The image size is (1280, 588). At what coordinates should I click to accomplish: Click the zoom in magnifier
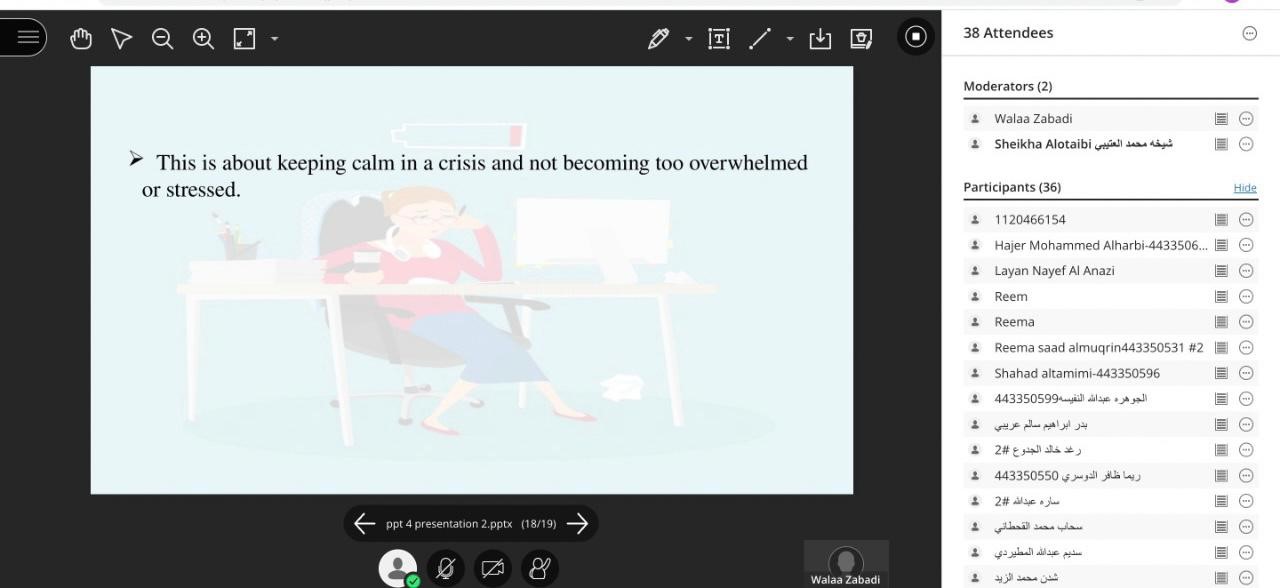tap(203, 38)
